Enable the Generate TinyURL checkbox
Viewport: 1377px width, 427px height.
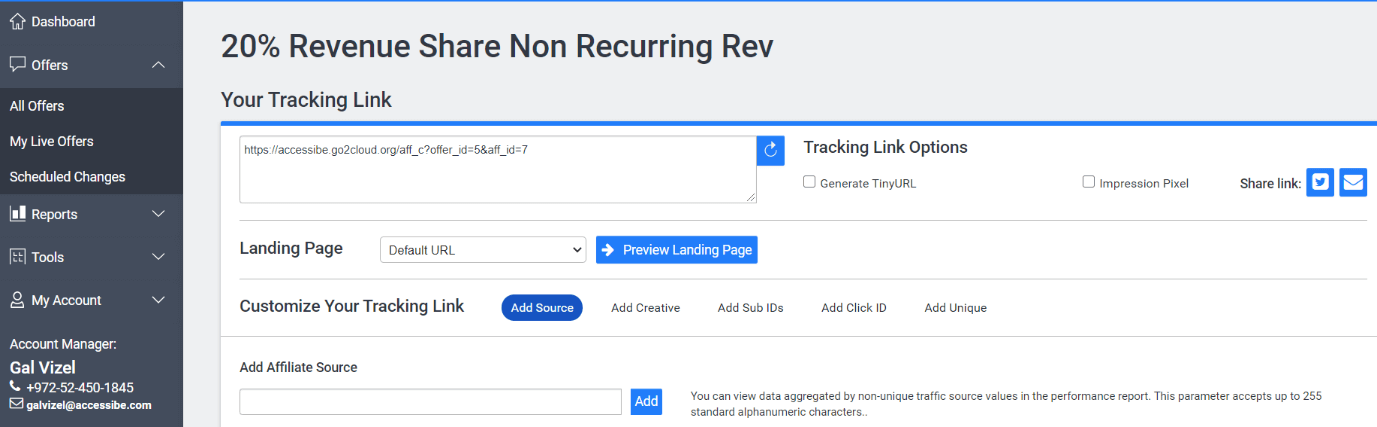pos(809,182)
